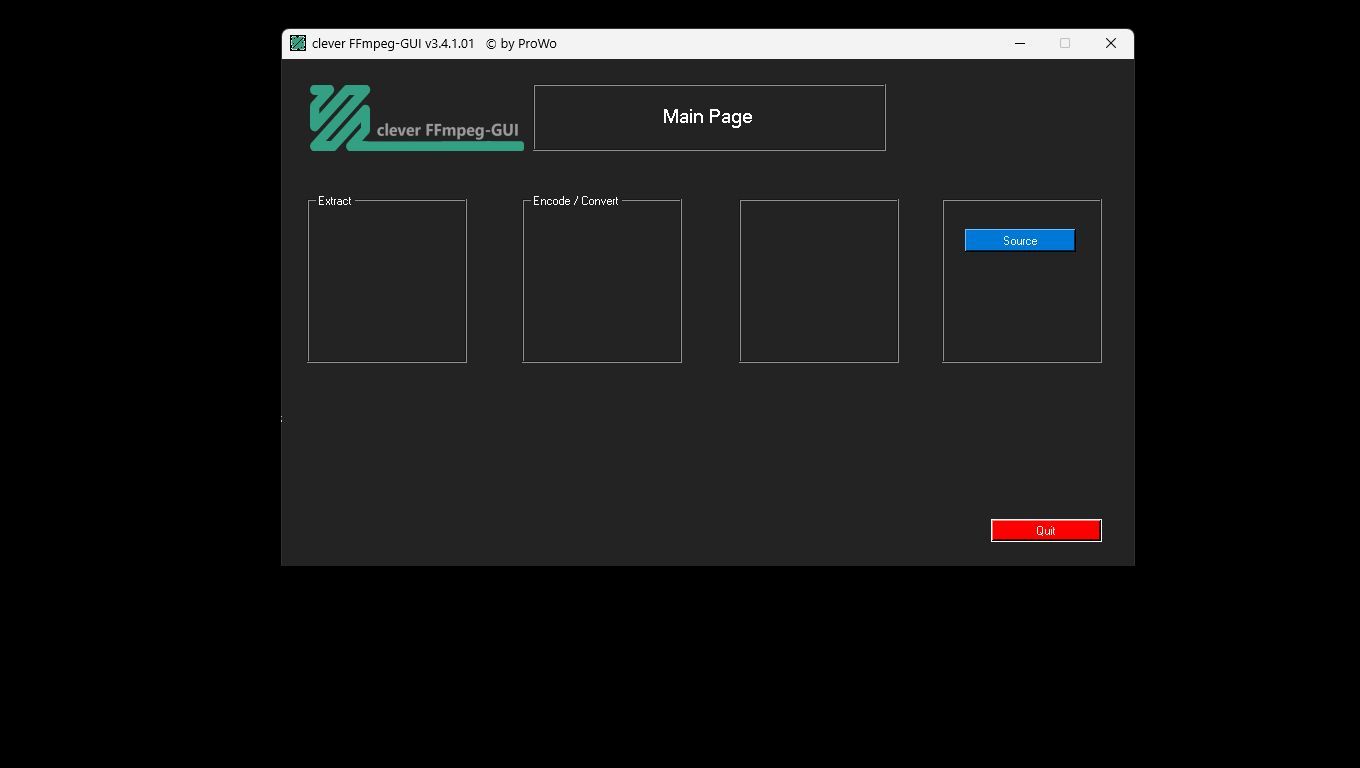Click the window title text clever FFmpeg-GUI v3.4.1.01

(x=393, y=44)
